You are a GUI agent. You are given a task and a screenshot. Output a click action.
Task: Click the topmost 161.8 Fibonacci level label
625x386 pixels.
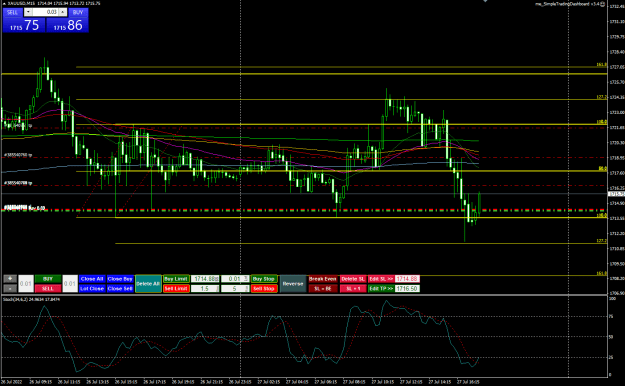pos(601,64)
